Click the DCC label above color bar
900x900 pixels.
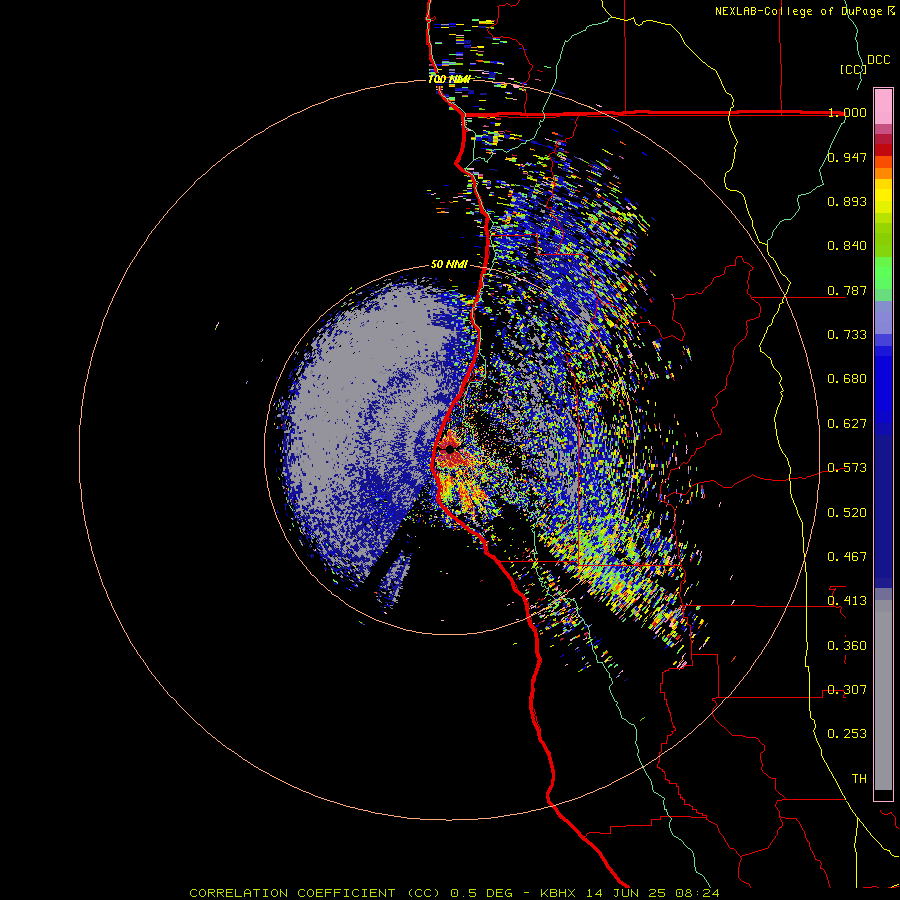[x=878, y=60]
